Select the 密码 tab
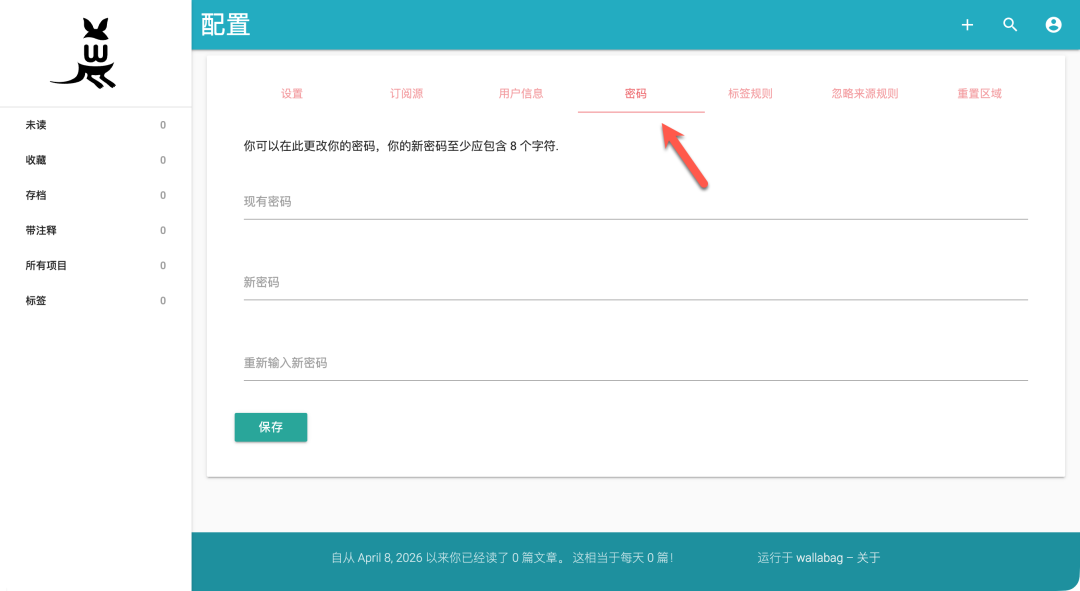This screenshot has width=1080, height=591. coord(636,94)
